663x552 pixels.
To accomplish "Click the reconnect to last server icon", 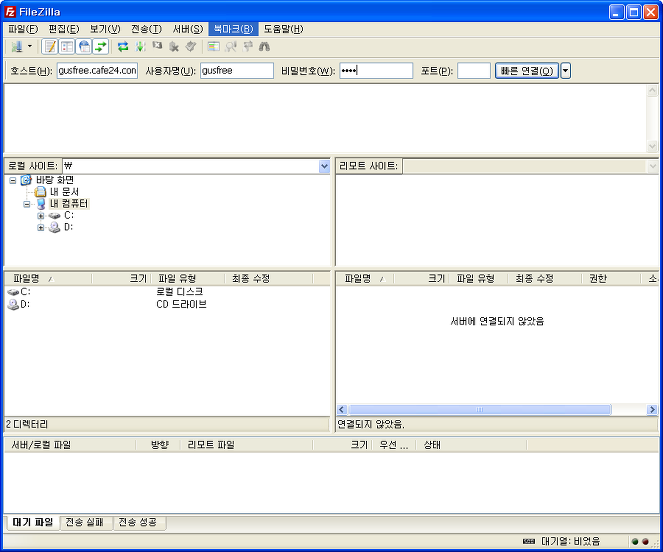I will click(x=191, y=47).
